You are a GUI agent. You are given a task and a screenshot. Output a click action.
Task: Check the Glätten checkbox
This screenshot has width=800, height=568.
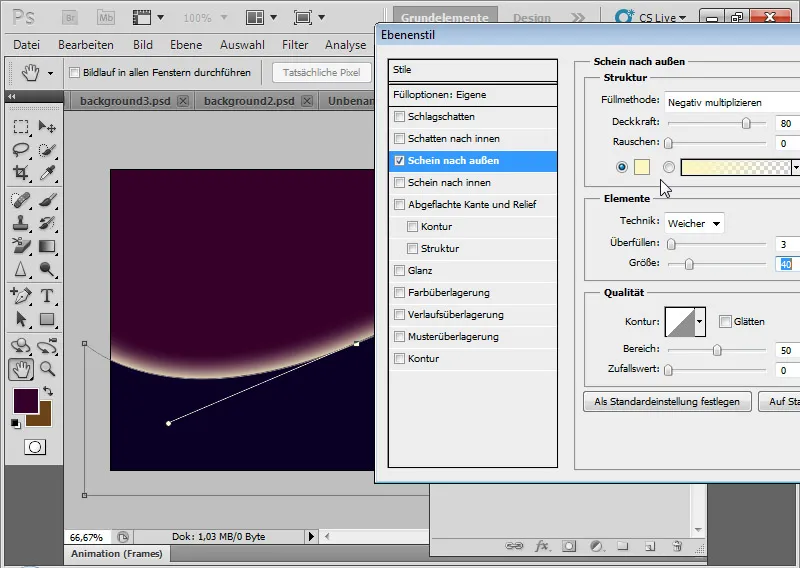pos(724,322)
